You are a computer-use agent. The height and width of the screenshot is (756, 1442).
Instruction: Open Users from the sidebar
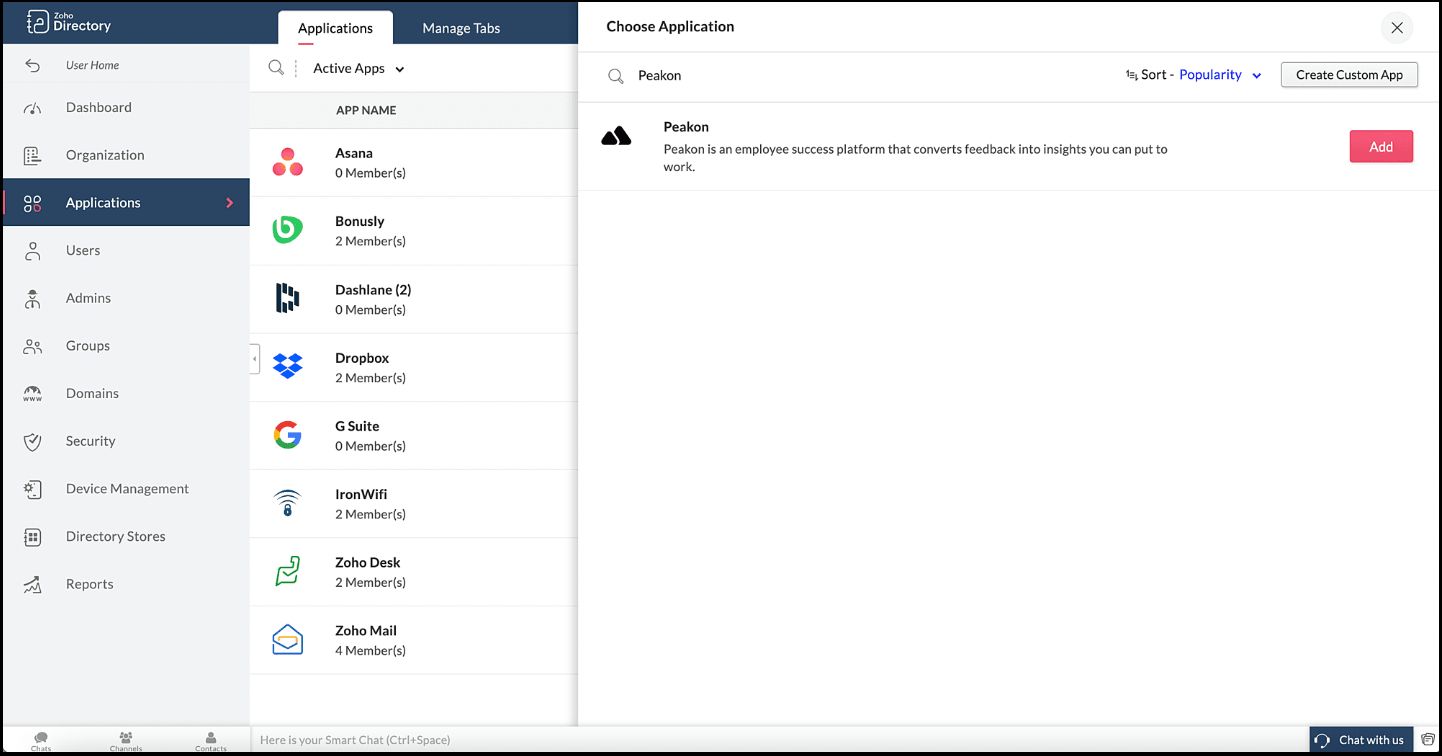click(x=83, y=250)
